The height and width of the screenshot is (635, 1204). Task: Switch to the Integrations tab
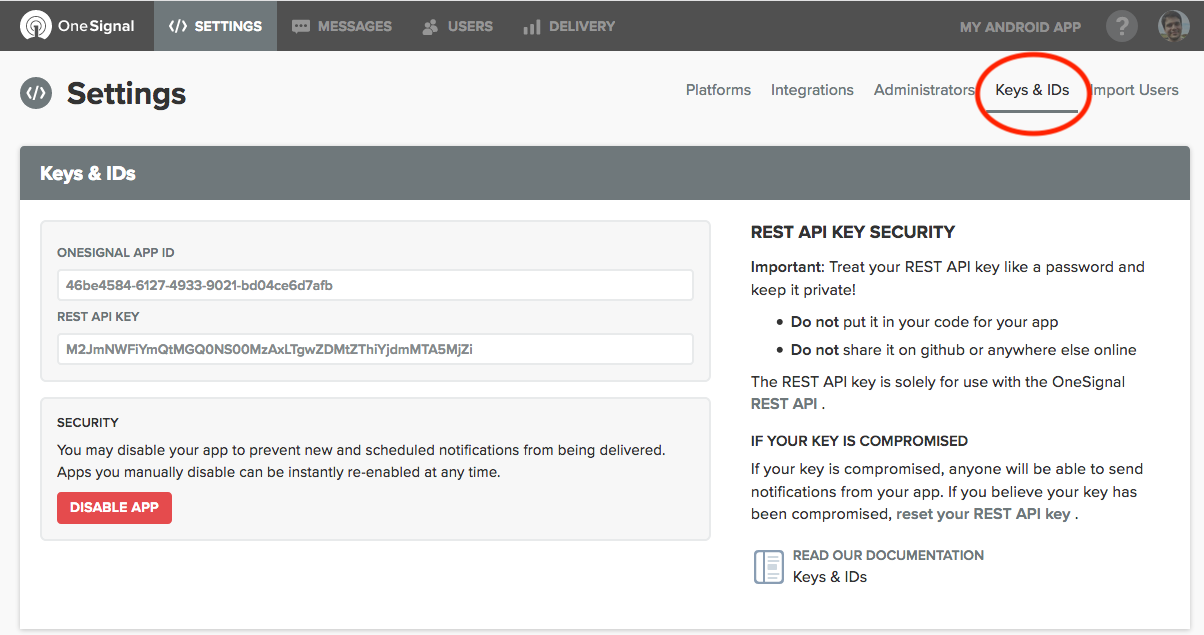point(812,90)
